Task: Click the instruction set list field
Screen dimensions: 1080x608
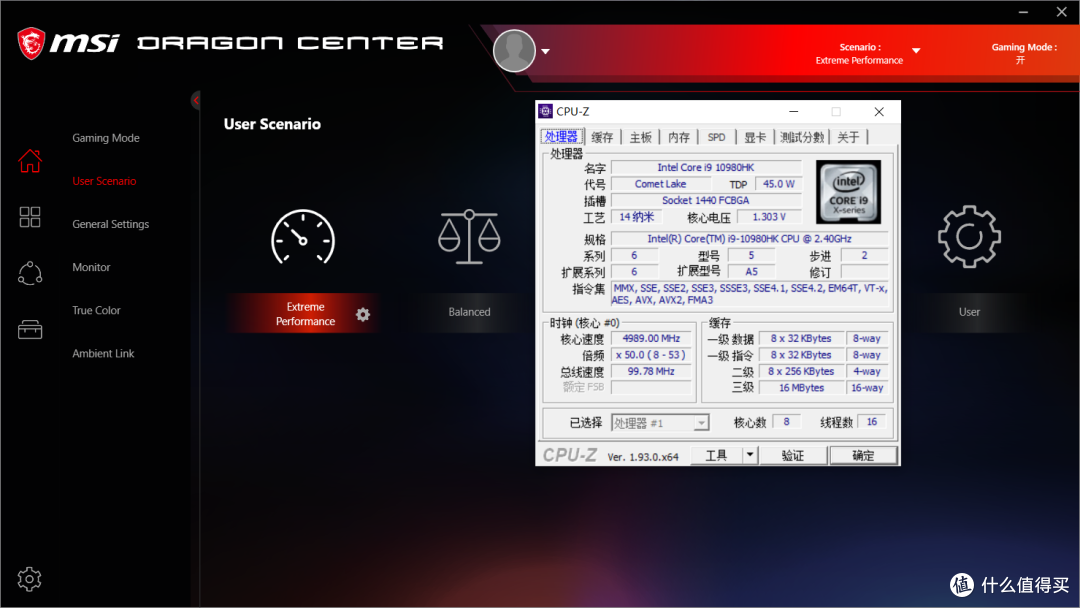Action: click(750, 294)
